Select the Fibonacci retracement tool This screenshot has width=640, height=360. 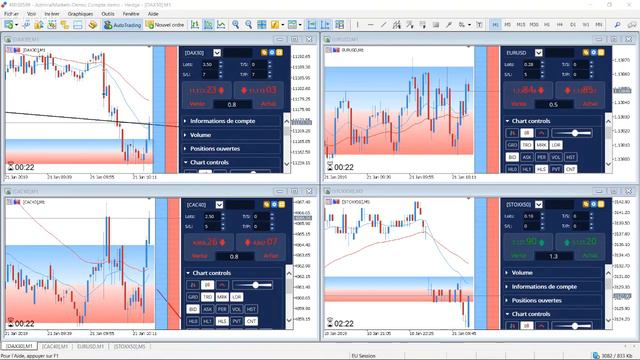point(409,25)
